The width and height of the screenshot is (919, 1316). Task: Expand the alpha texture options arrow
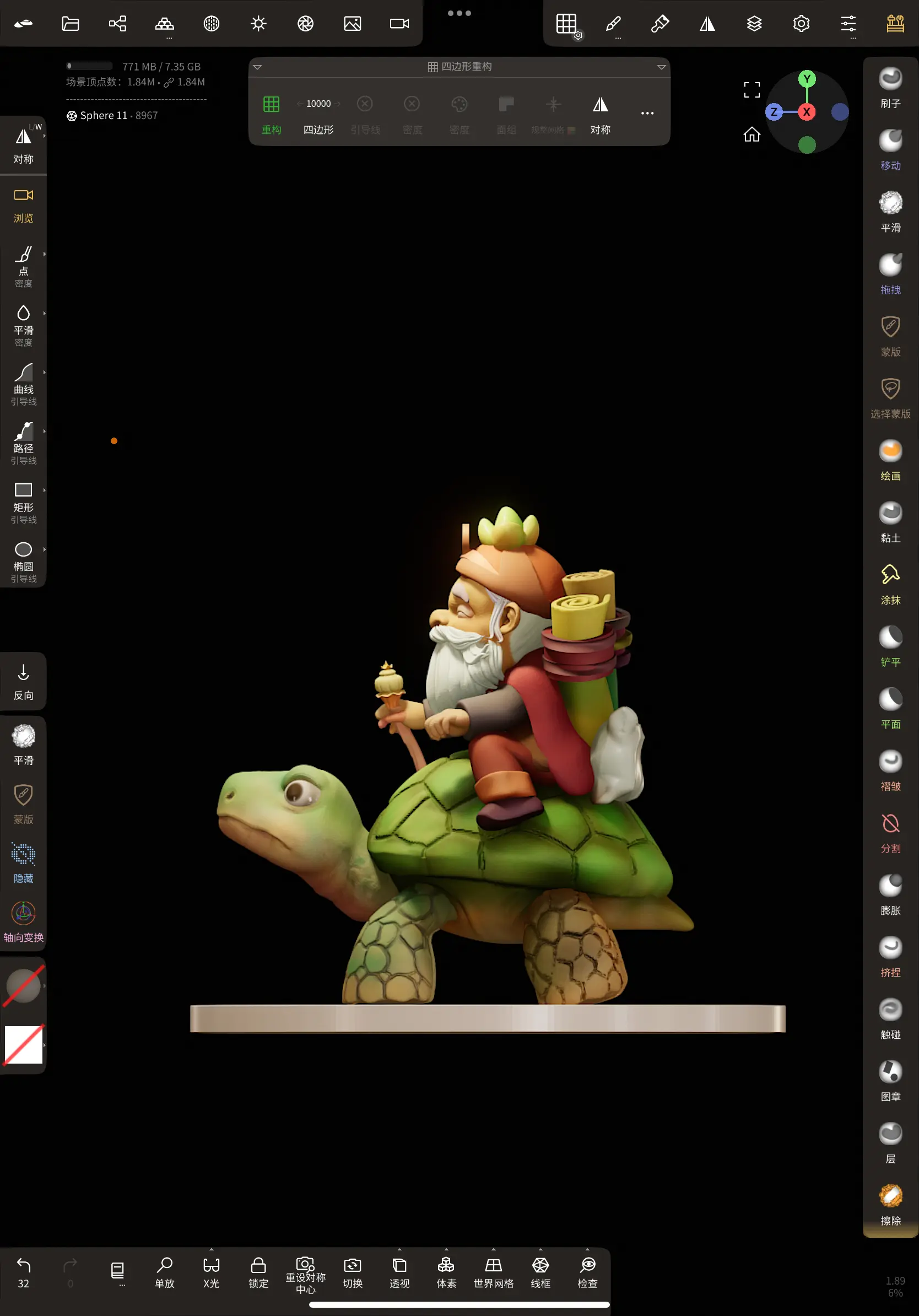[44, 1045]
